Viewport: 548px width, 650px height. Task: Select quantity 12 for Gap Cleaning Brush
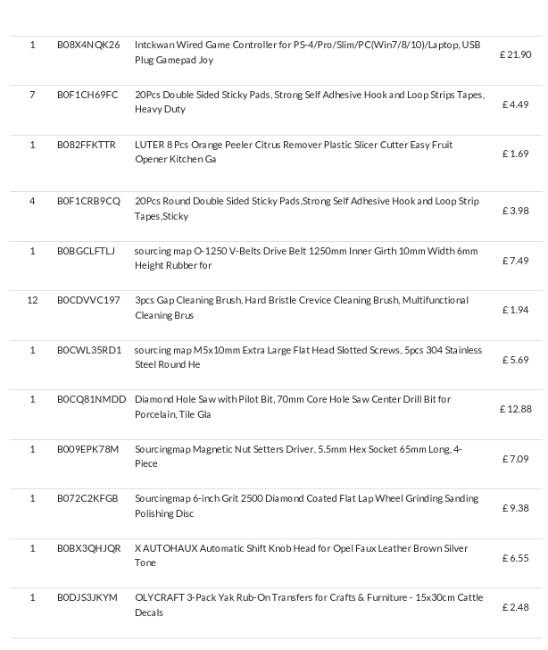tap(32, 300)
